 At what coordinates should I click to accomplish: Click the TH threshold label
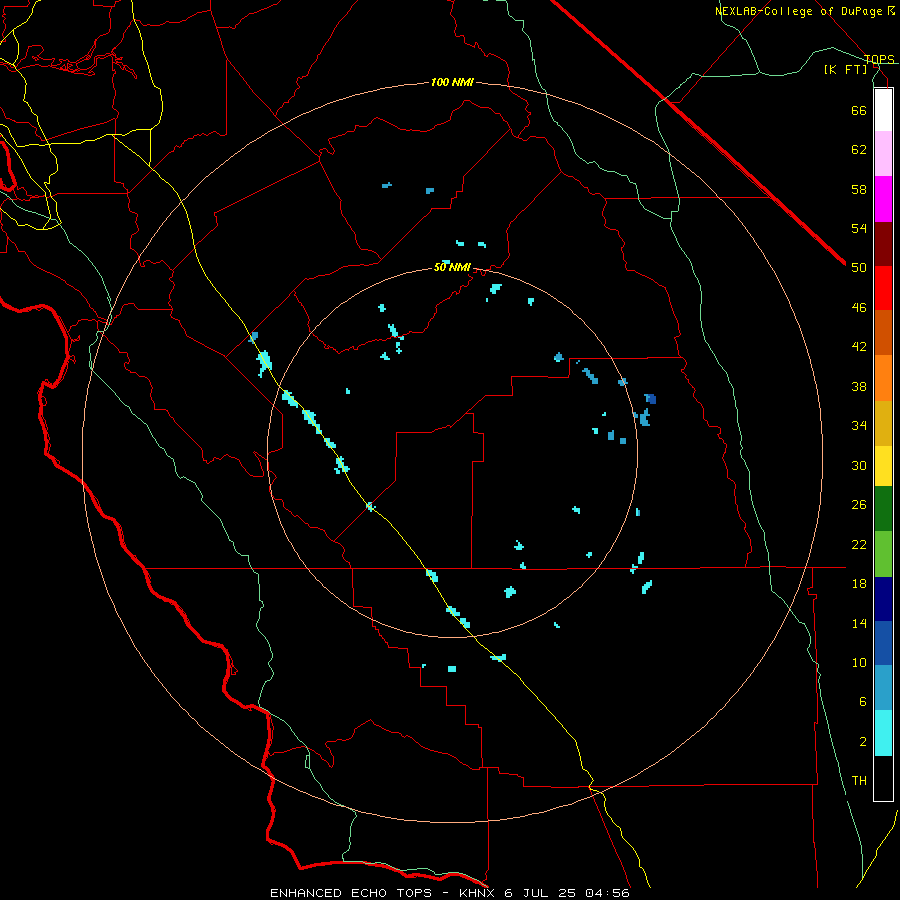pyautogui.click(x=859, y=781)
